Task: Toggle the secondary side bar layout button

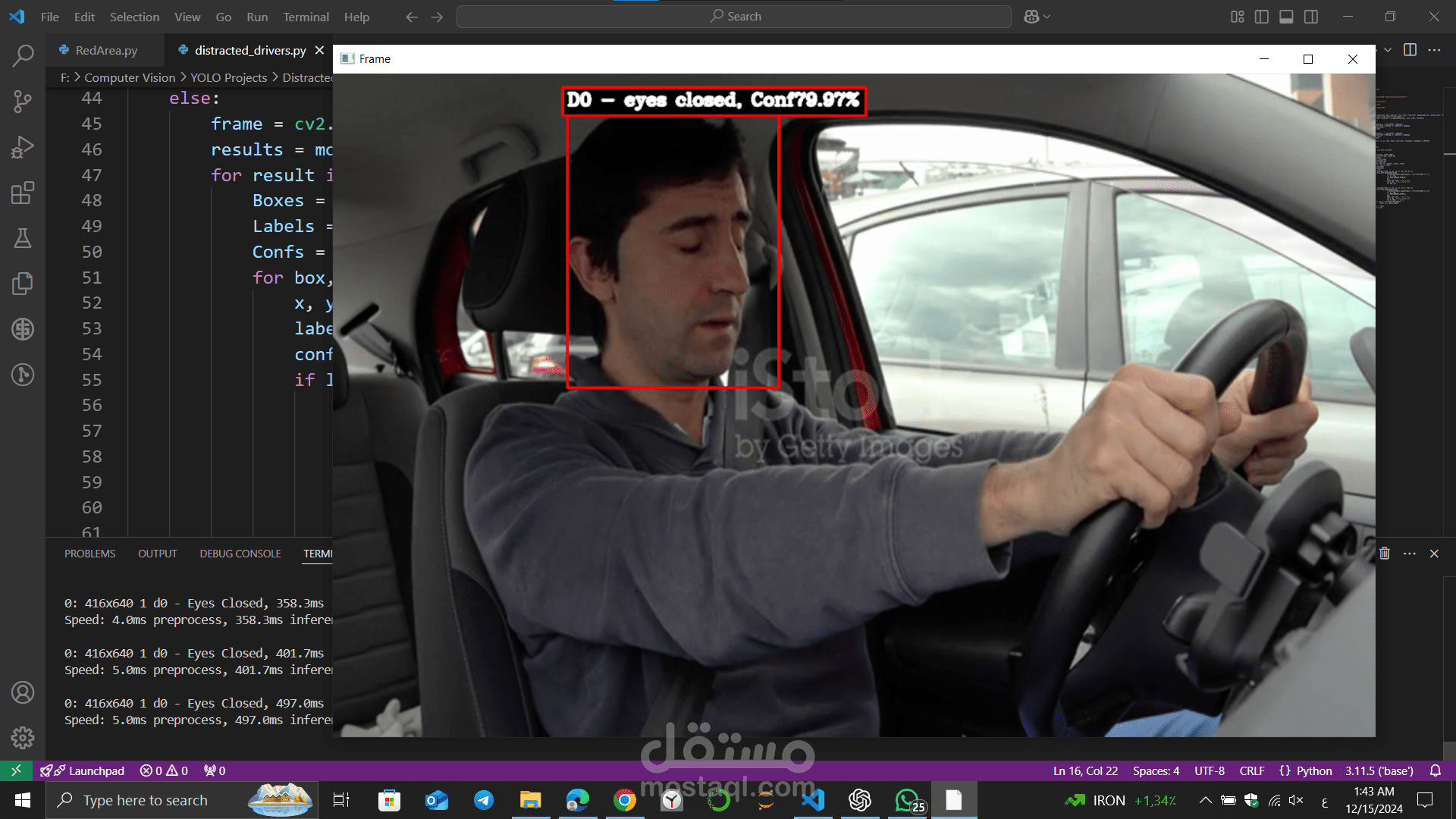Action: pos(1311,17)
